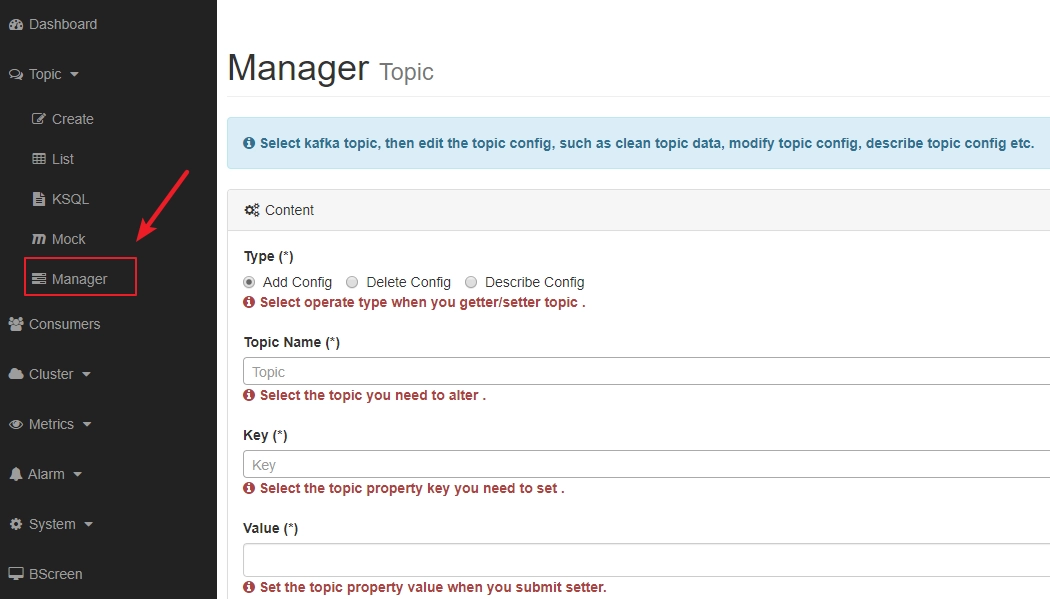
Task: Click the info icon in blue banner
Action: [249, 143]
